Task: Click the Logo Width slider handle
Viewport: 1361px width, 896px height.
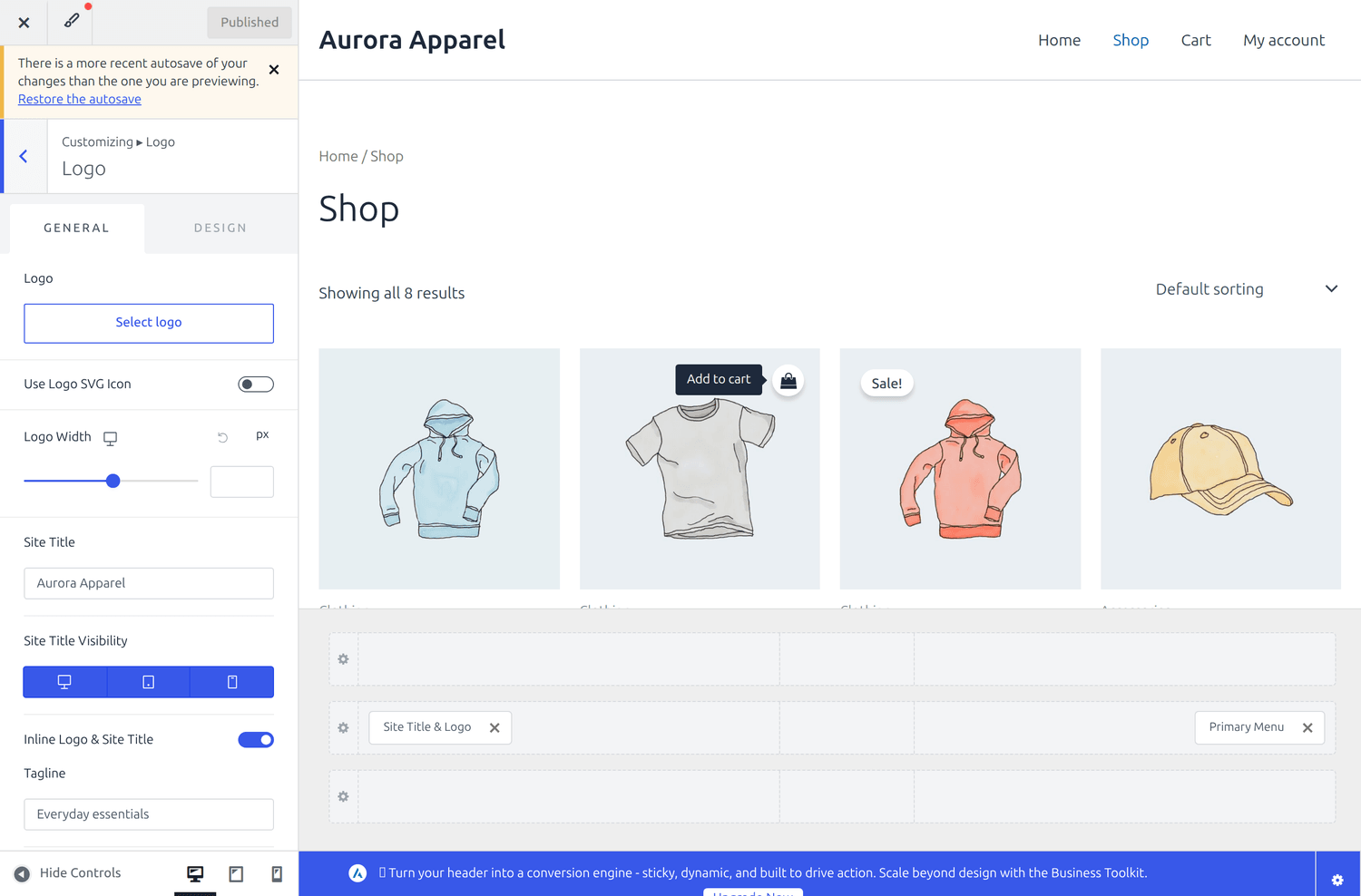Action: point(113,481)
